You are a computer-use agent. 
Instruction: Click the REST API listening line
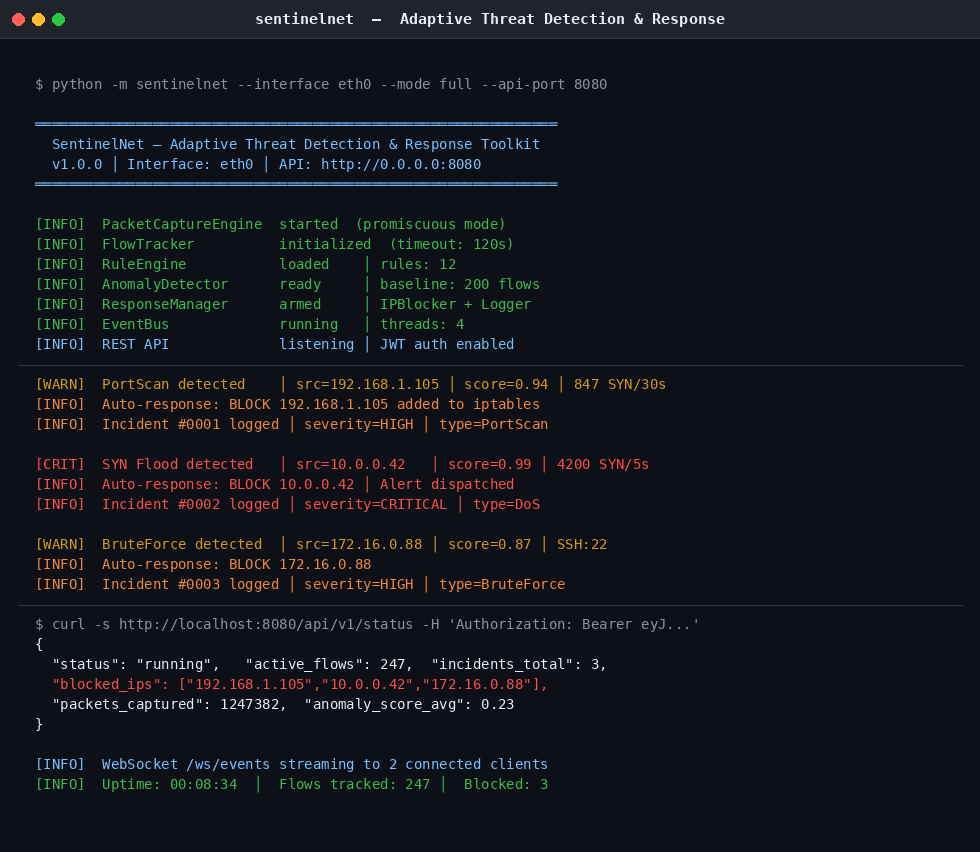tap(274, 344)
